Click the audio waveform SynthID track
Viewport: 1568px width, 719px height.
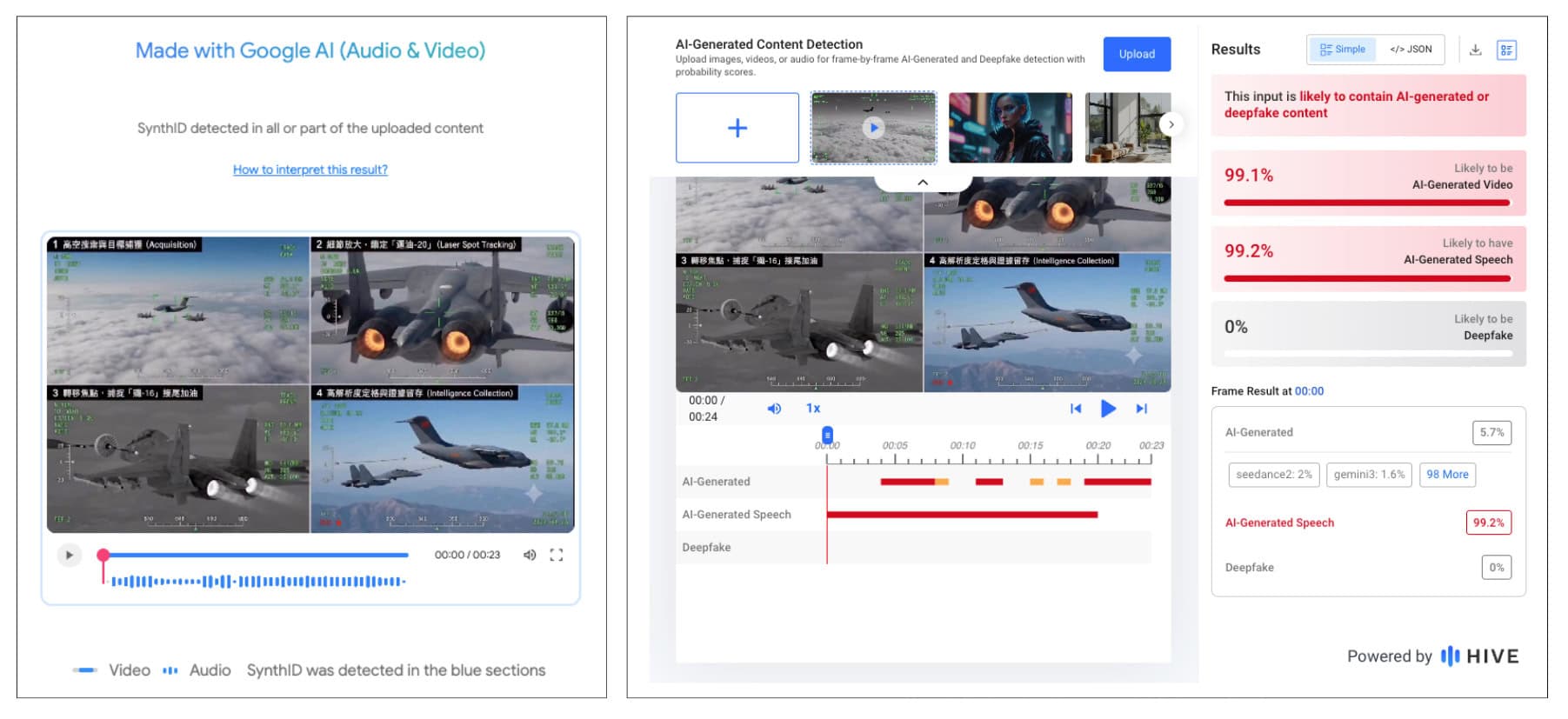click(259, 581)
